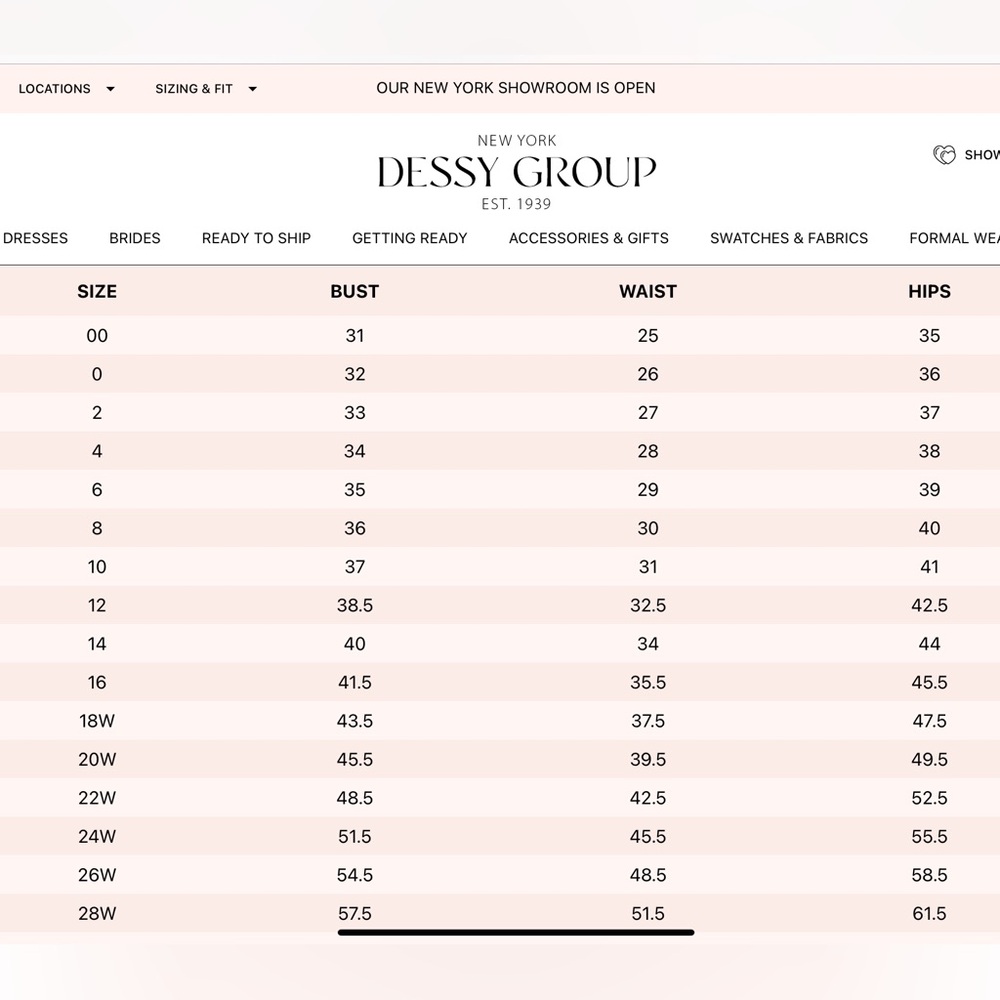Click the New York showroom open announcement

tap(516, 88)
